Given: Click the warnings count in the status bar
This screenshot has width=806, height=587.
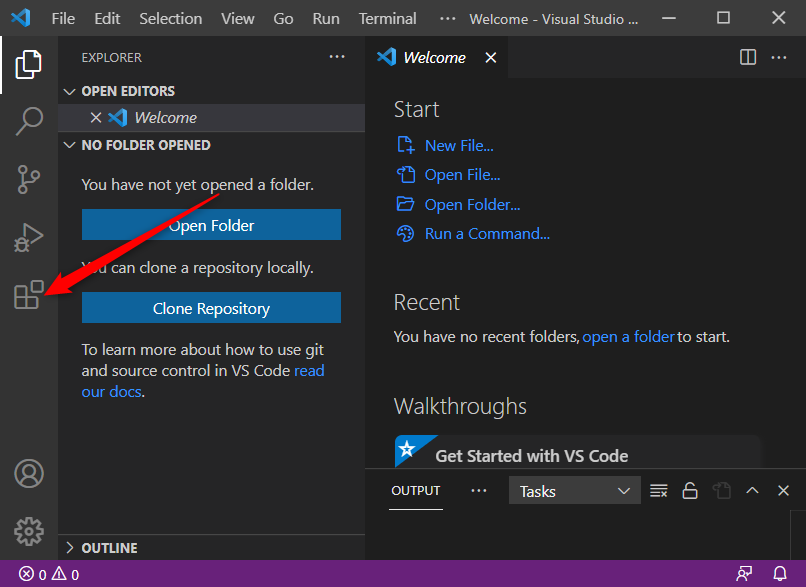Looking at the screenshot, I should tap(65, 574).
